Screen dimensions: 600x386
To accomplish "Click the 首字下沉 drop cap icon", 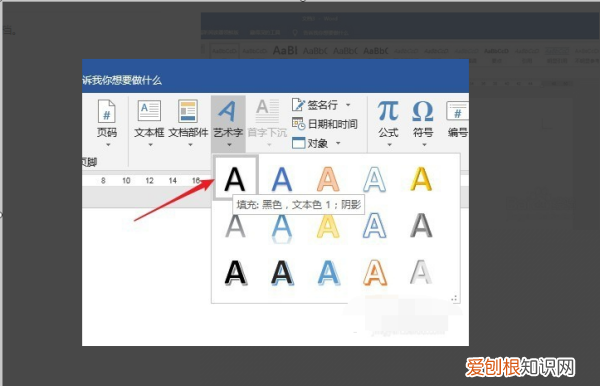I will click(x=267, y=111).
